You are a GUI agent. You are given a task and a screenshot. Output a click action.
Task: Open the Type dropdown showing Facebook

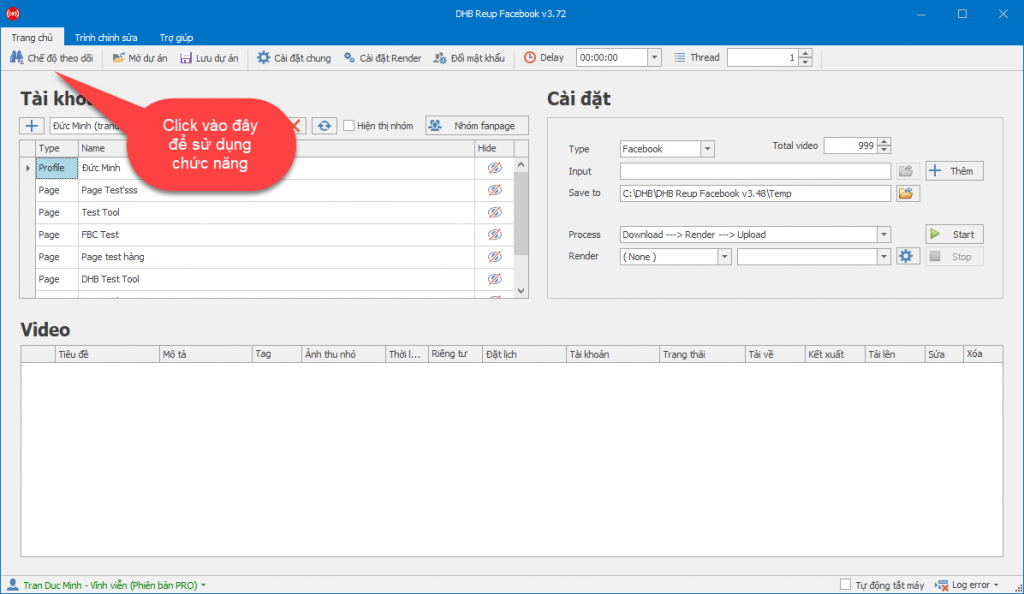(x=707, y=149)
